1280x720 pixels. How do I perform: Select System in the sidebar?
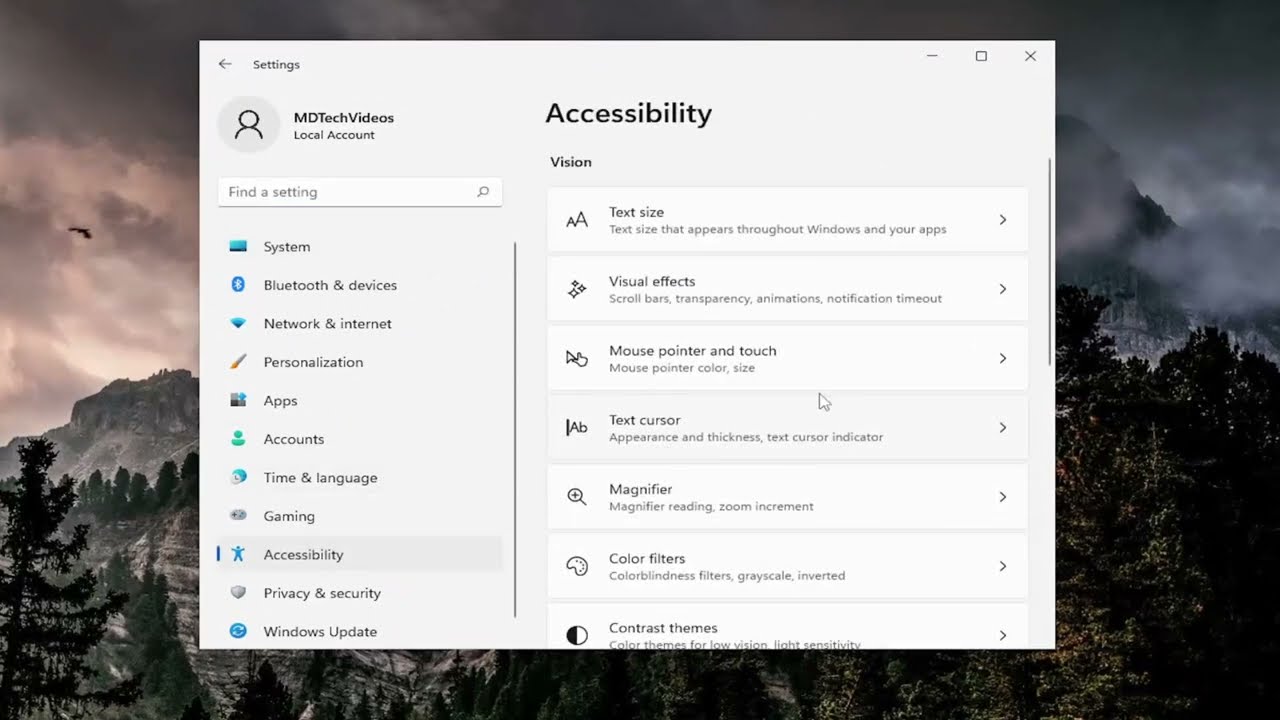click(287, 247)
